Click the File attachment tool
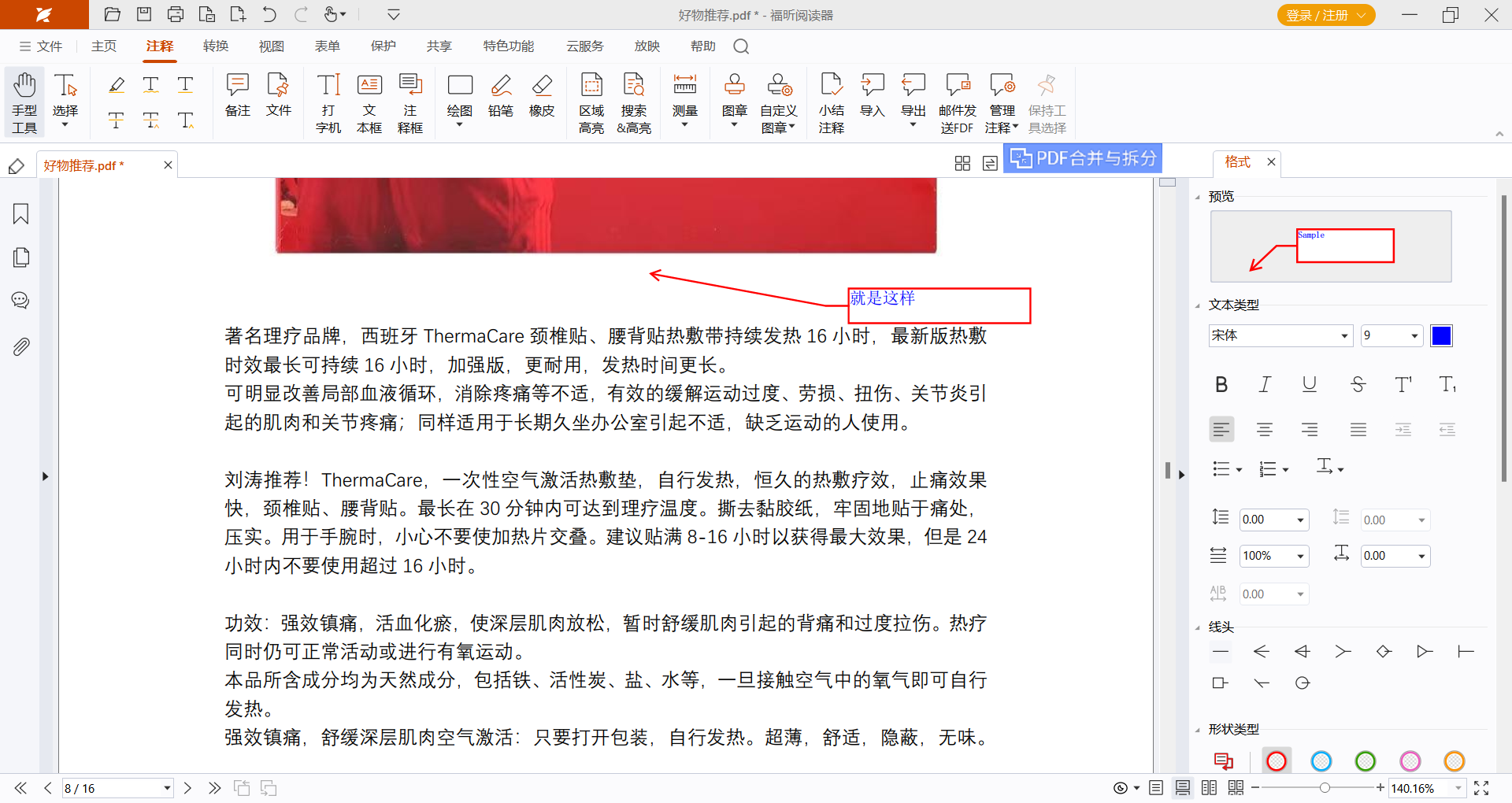Screen dimensions: 1512x803 pyautogui.click(x=278, y=95)
